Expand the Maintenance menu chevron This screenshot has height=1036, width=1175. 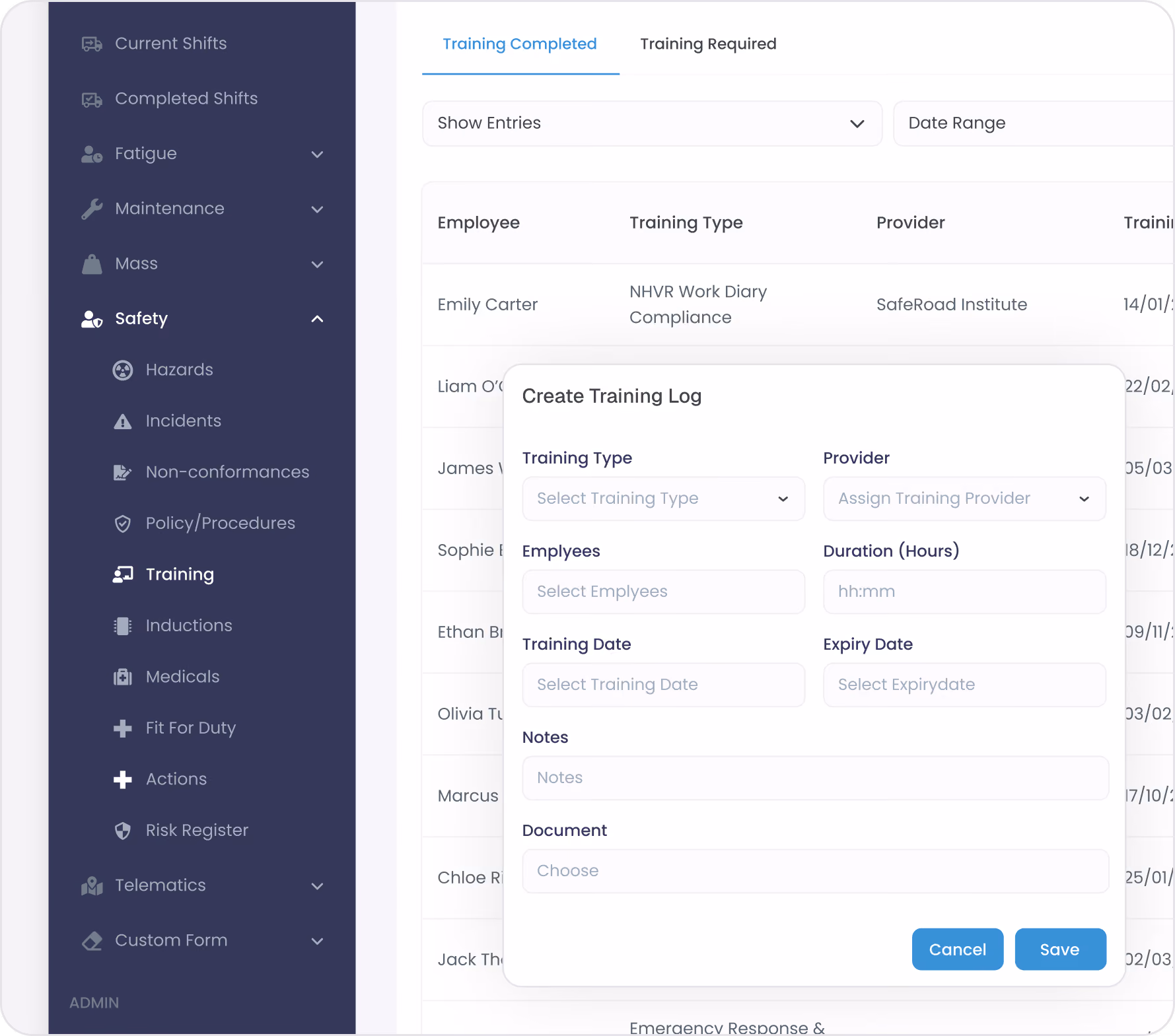[318, 209]
